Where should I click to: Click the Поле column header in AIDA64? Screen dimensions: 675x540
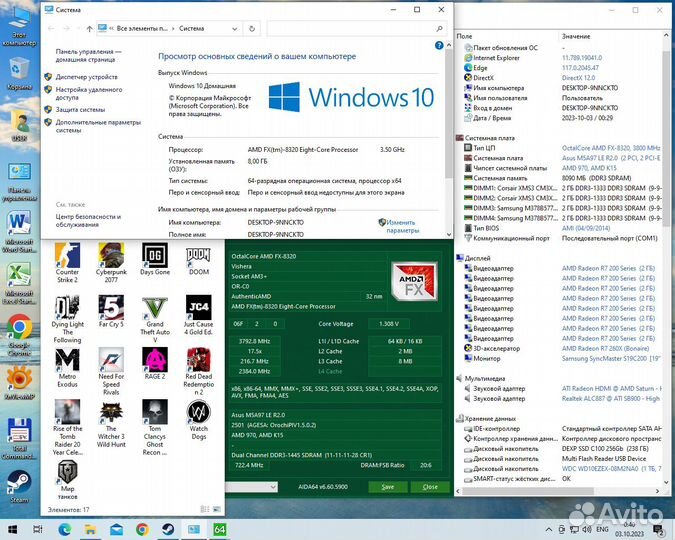coord(464,37)
